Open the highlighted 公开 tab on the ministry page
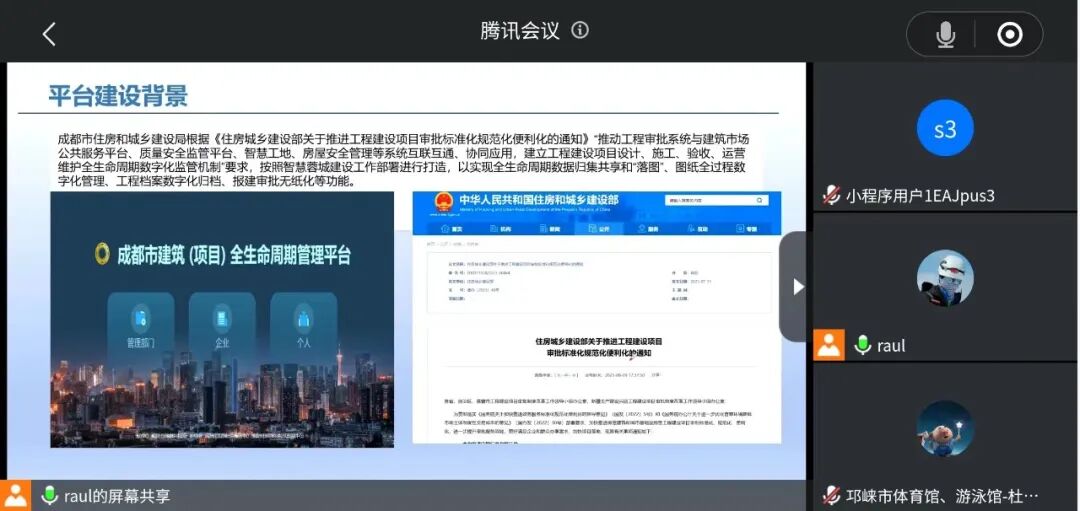Screen dimensions: 1080x511 597,229
